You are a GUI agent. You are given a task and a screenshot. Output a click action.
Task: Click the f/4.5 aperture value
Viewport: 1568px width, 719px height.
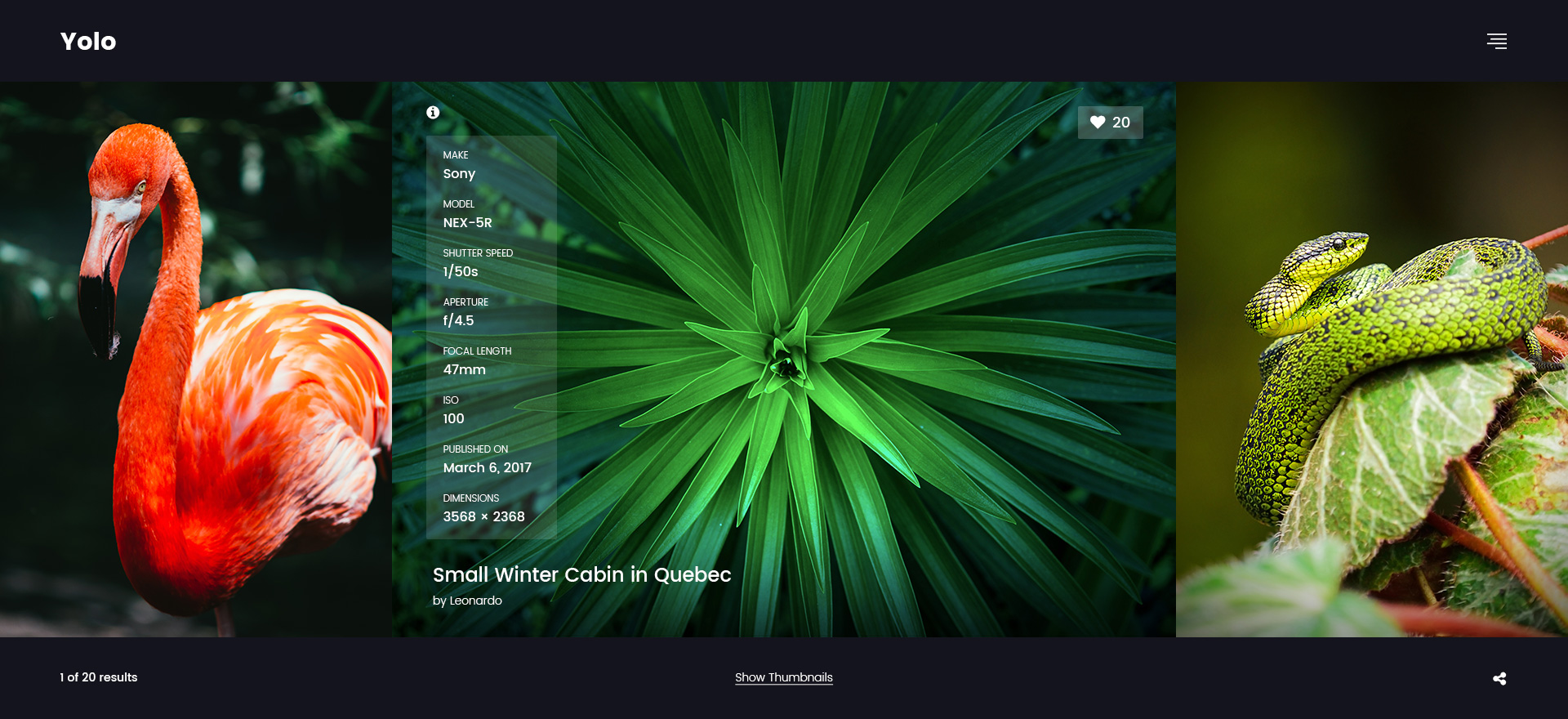pyautogui.click(x=458, y=321)
